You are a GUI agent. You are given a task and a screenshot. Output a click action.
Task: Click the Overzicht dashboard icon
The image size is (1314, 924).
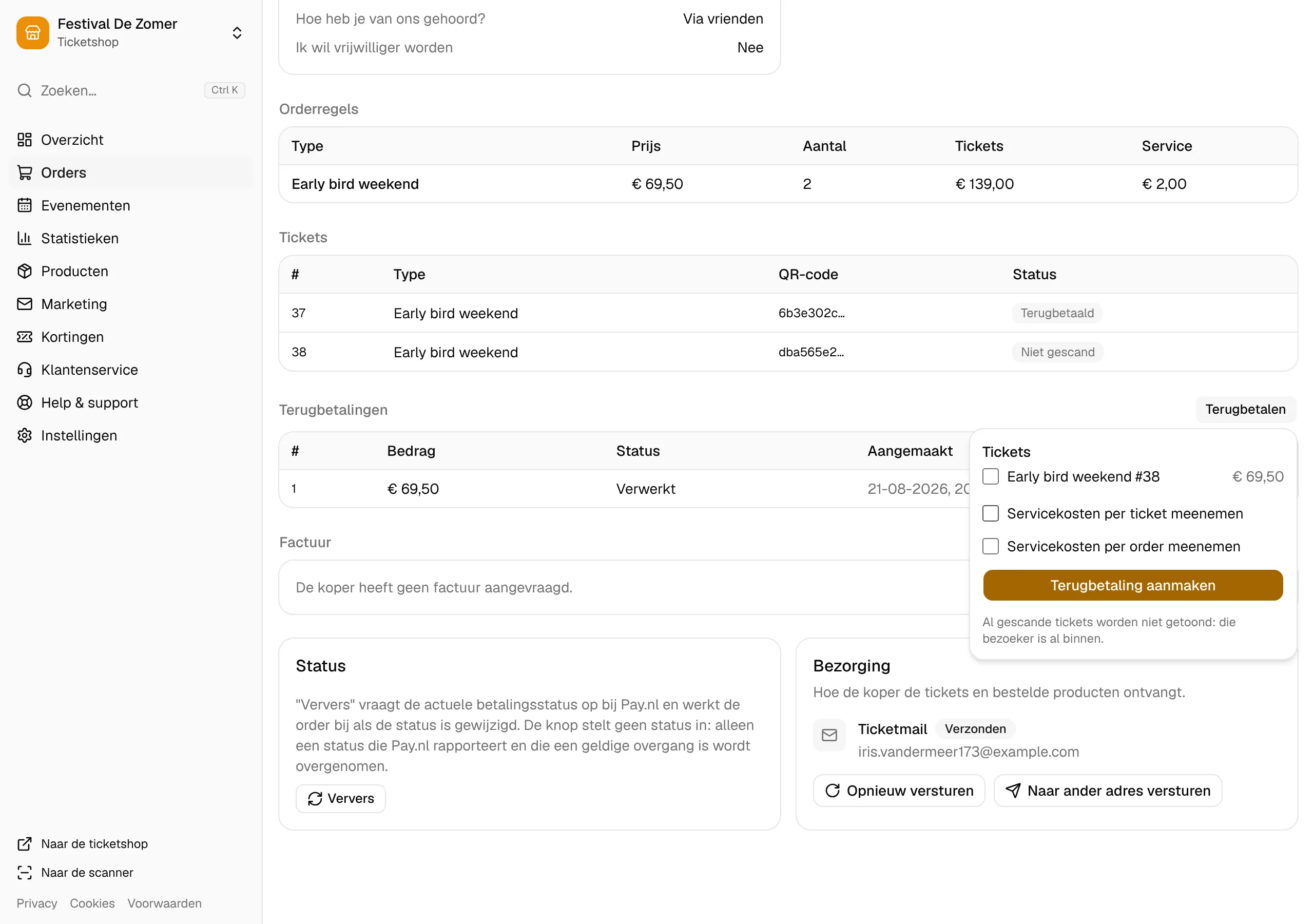[25, 140]
